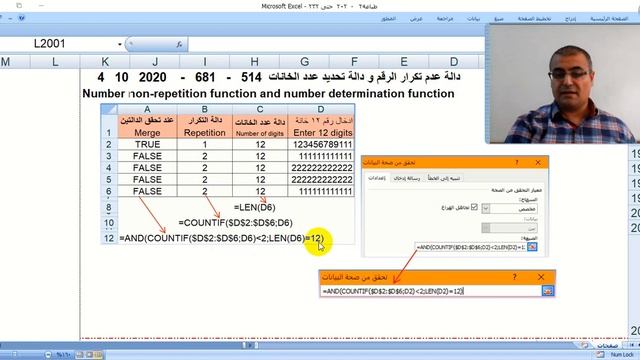Click the Number of digits header cell
Screen dimensions: 640x360
pyautogui.click(x=260, y=127)
